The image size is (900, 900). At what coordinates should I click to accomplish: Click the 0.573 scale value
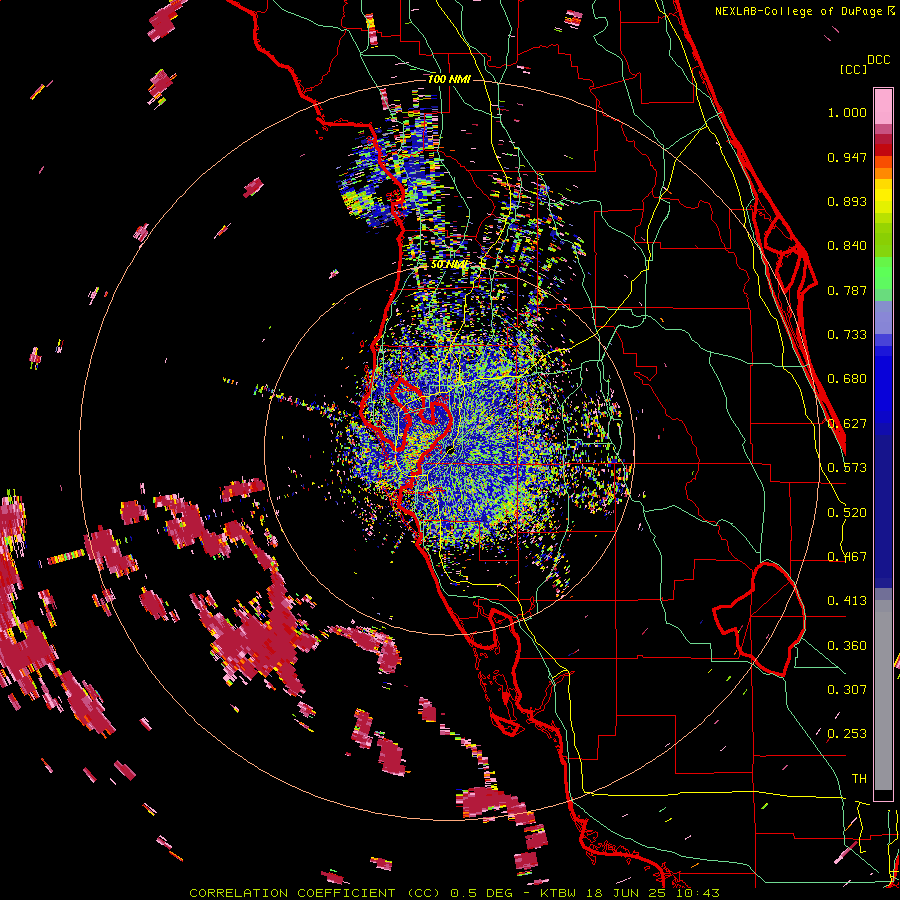point(847,468)
